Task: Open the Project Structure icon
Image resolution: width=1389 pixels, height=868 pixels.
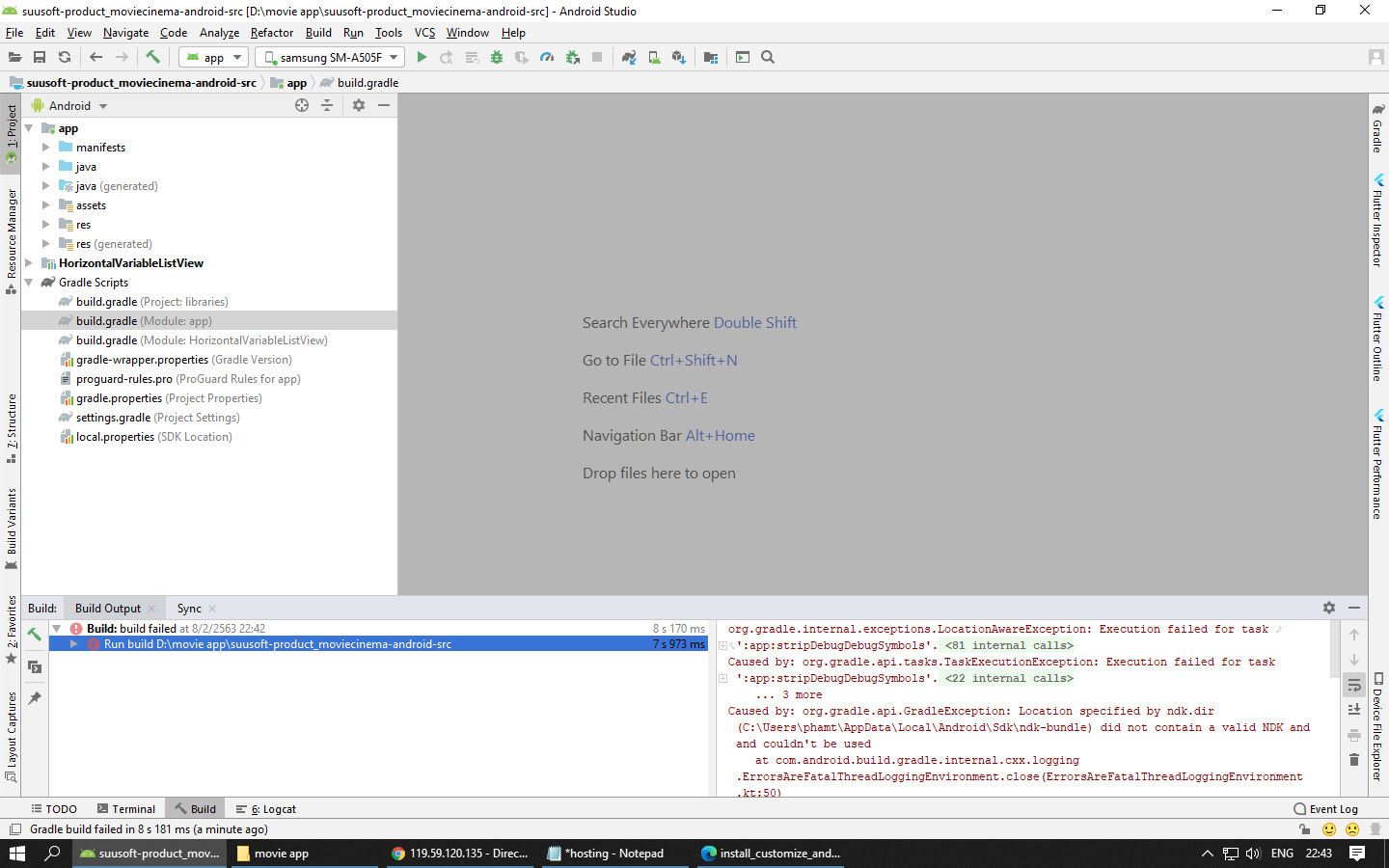Action: coord(711,58)
